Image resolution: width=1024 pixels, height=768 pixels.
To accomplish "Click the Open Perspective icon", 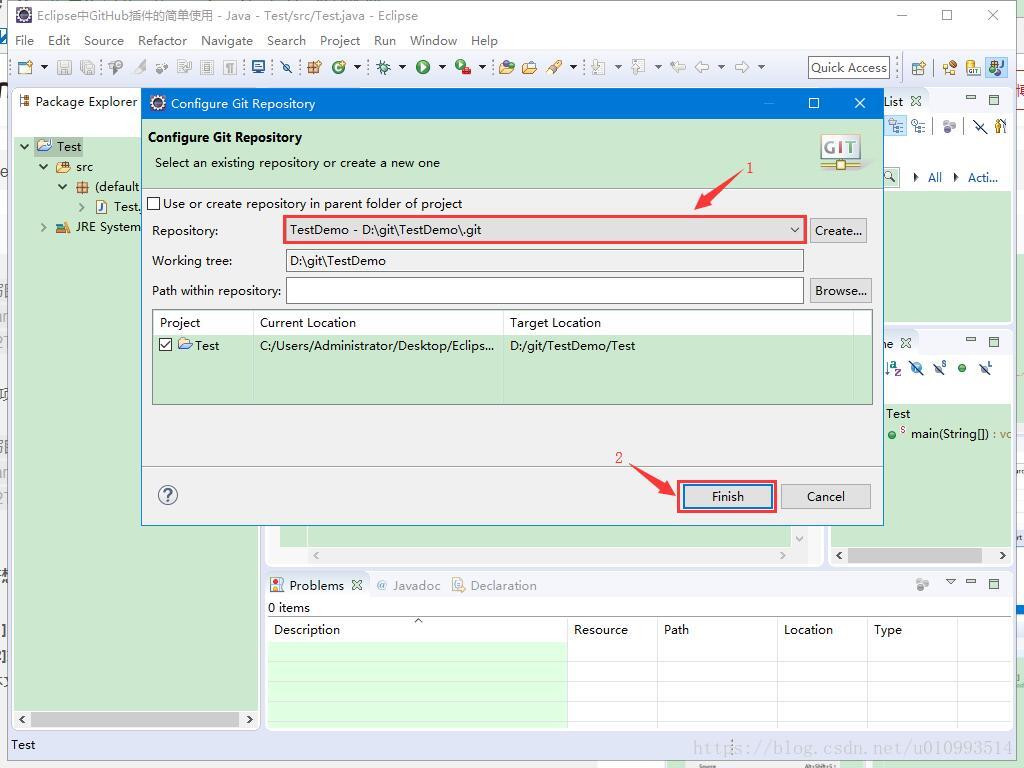I will 919,68.
